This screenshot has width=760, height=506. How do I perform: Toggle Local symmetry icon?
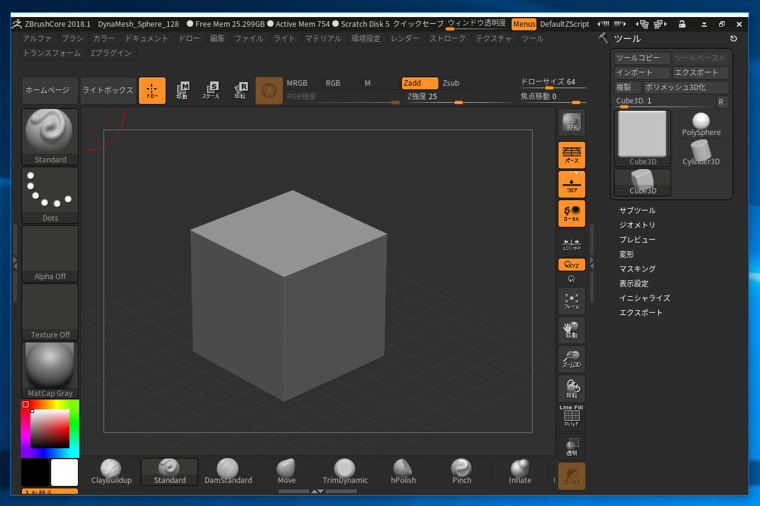tap(572, 213)
